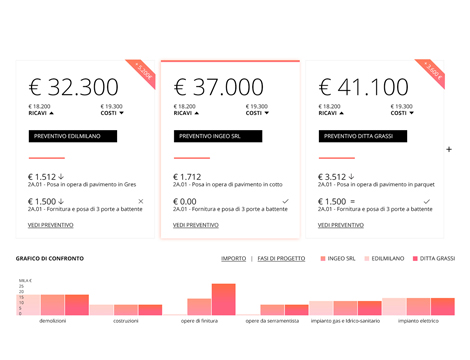The width and height of the screenshot is (470, 360).
Task: Open Vedi Preventivo link in Ingeo card
Action: pos(196,225)
